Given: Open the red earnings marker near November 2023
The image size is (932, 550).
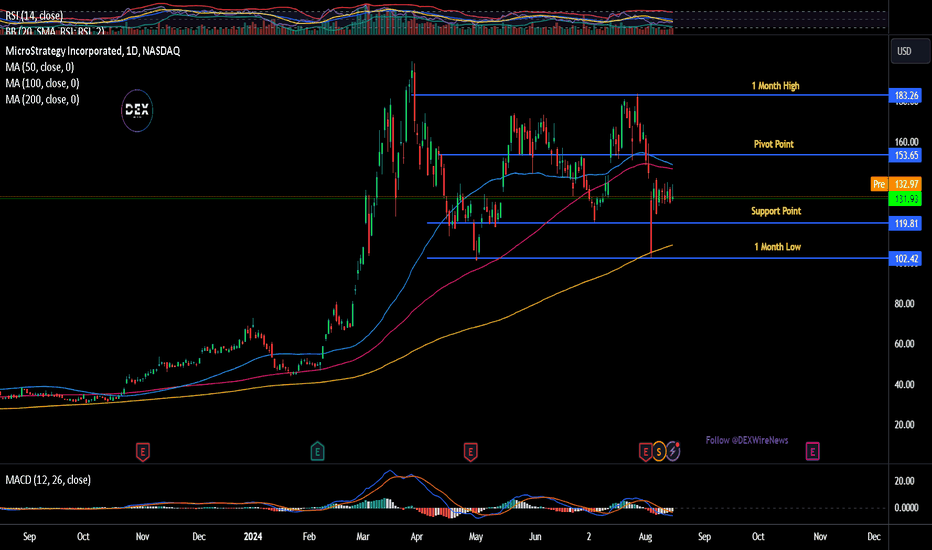Looking at the screenshot, I should point(143,452).
